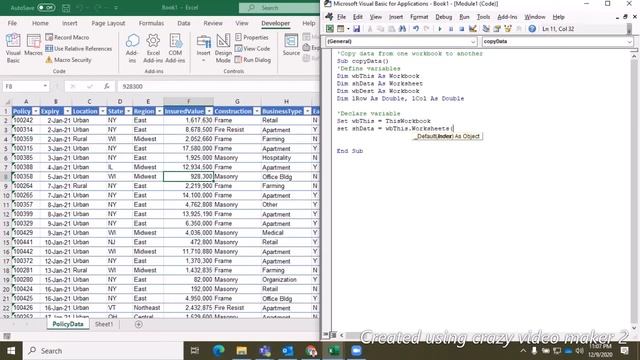Click Source button in Excel ribbon

[291, 45]
